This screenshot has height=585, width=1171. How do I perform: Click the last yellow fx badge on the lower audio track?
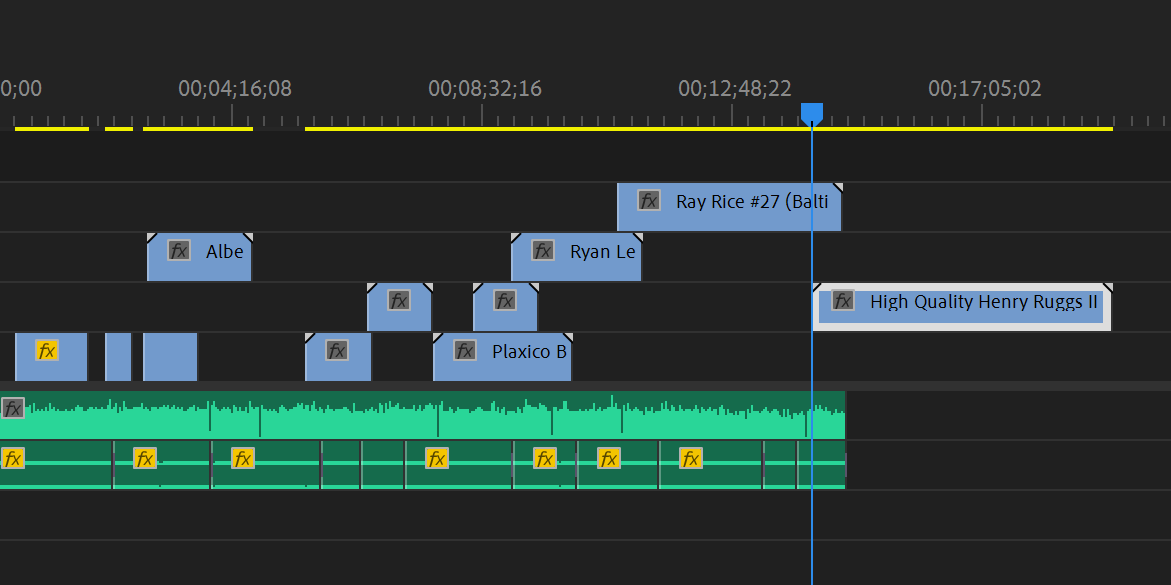tap(691, 458)
